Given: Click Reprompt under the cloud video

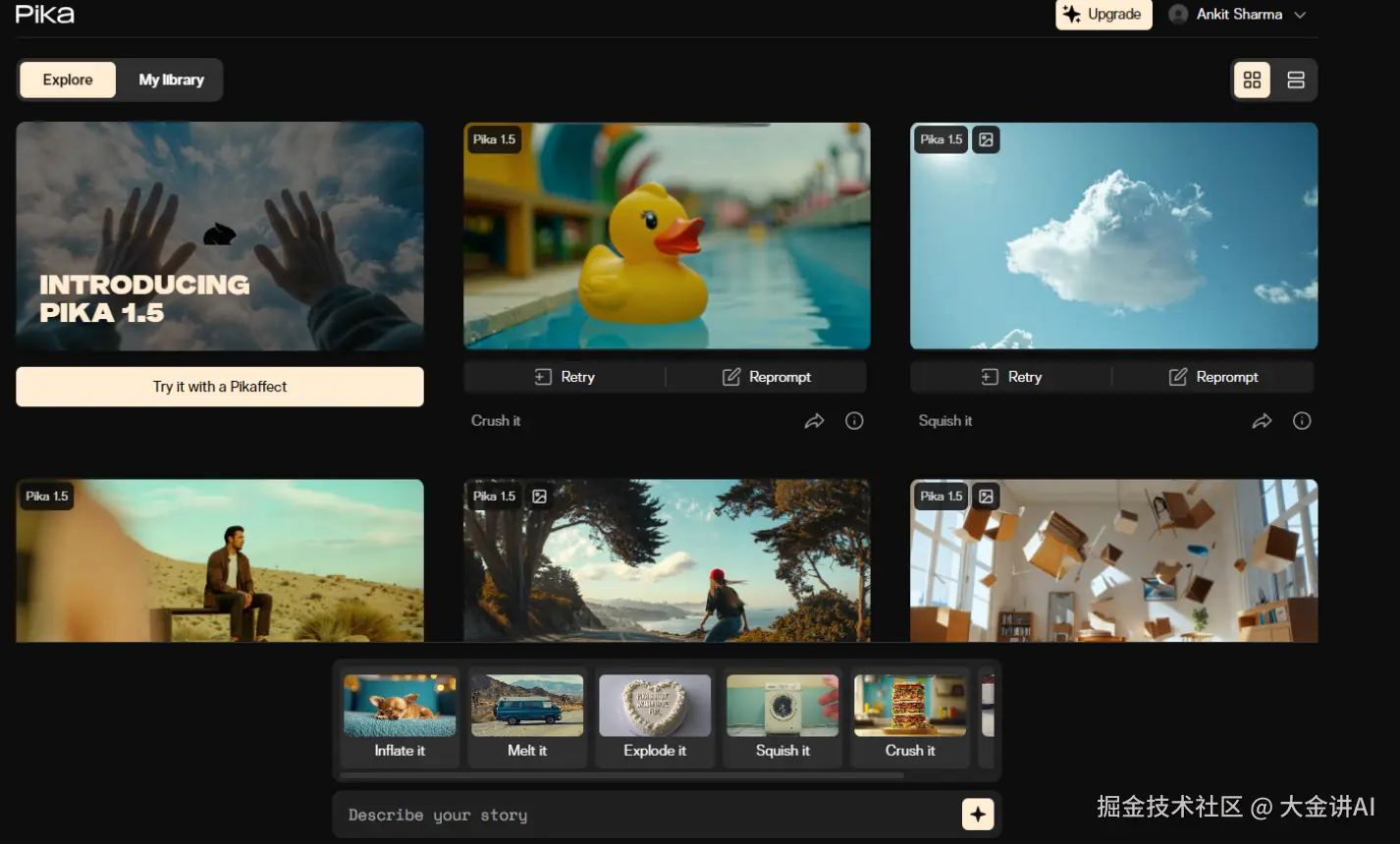Looking at the screenshot, I should point(1213,377).
